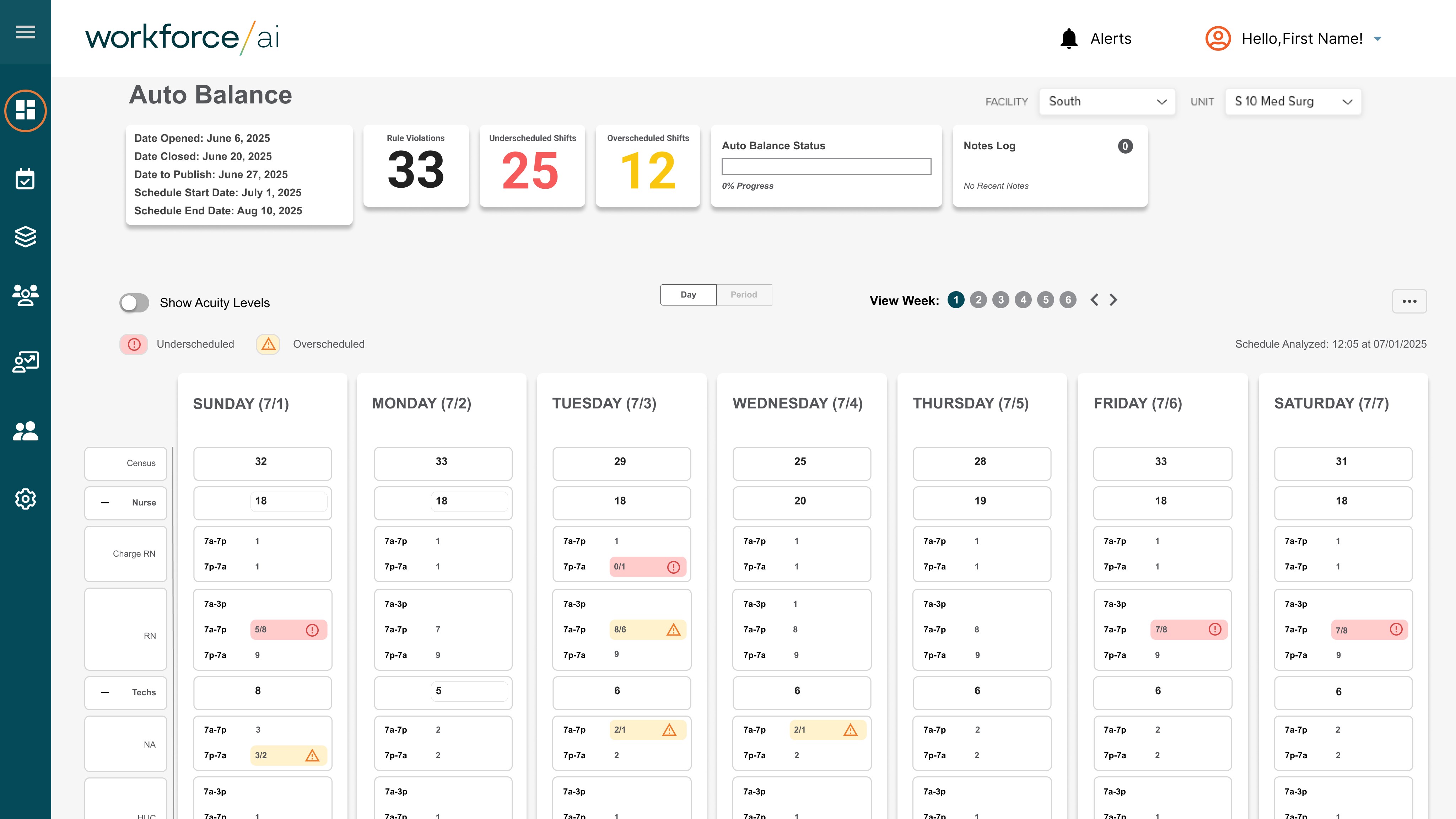Toggle Show Acuity Levels switch
Image resolution: width=1456 pixels, height=819 pixels.
point(135,303)
